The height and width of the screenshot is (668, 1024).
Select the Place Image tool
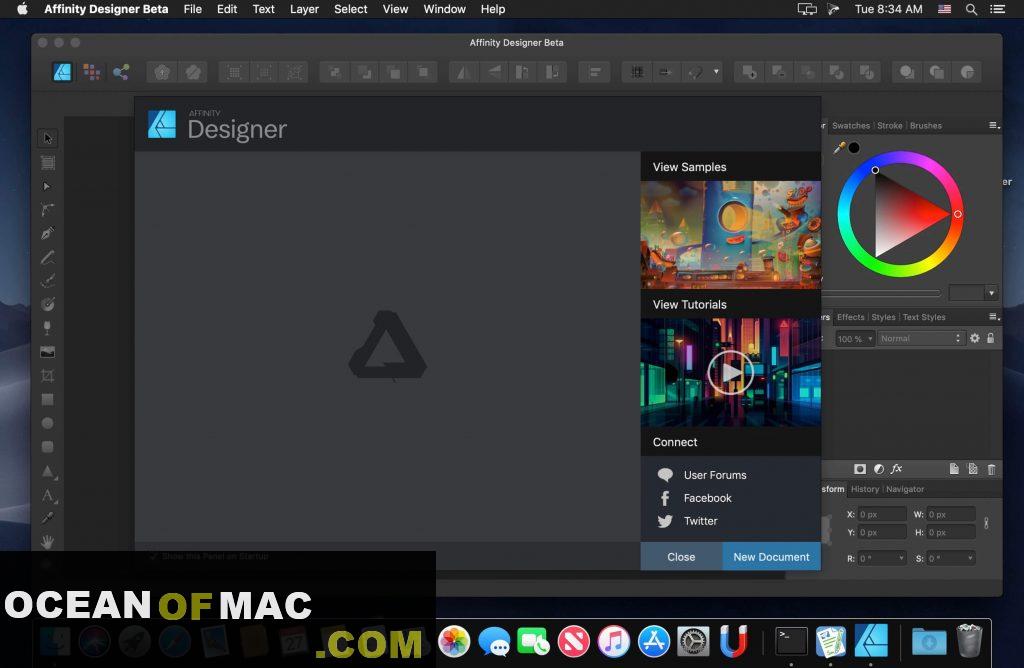48,352
